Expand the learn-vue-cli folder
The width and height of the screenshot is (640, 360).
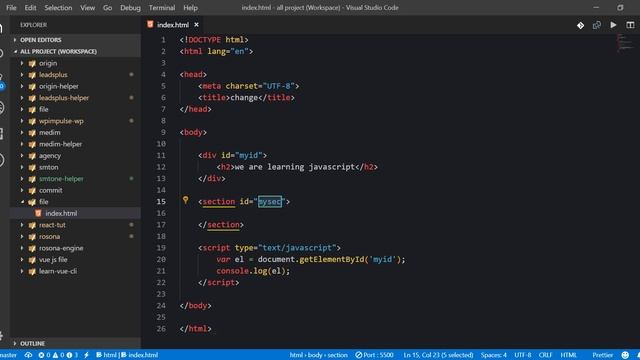tap(76, 271)
